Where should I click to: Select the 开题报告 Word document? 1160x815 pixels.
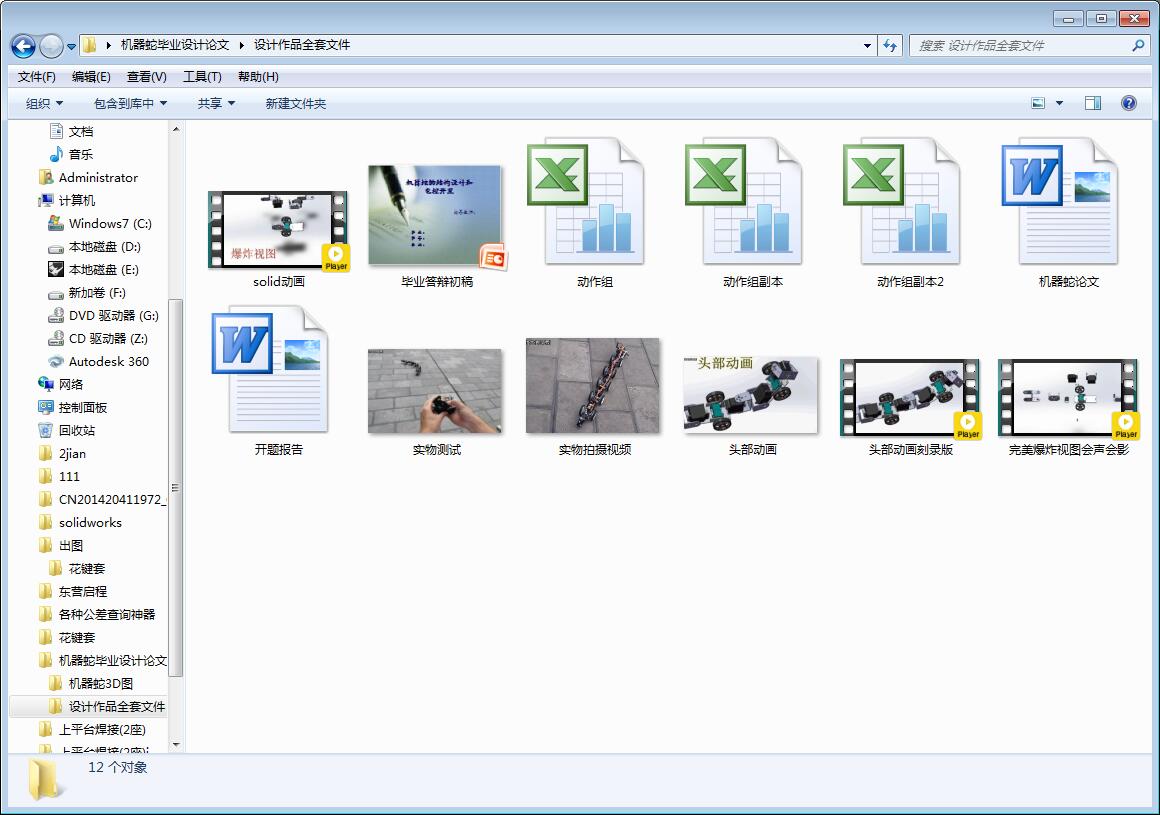tap(278, 380)
